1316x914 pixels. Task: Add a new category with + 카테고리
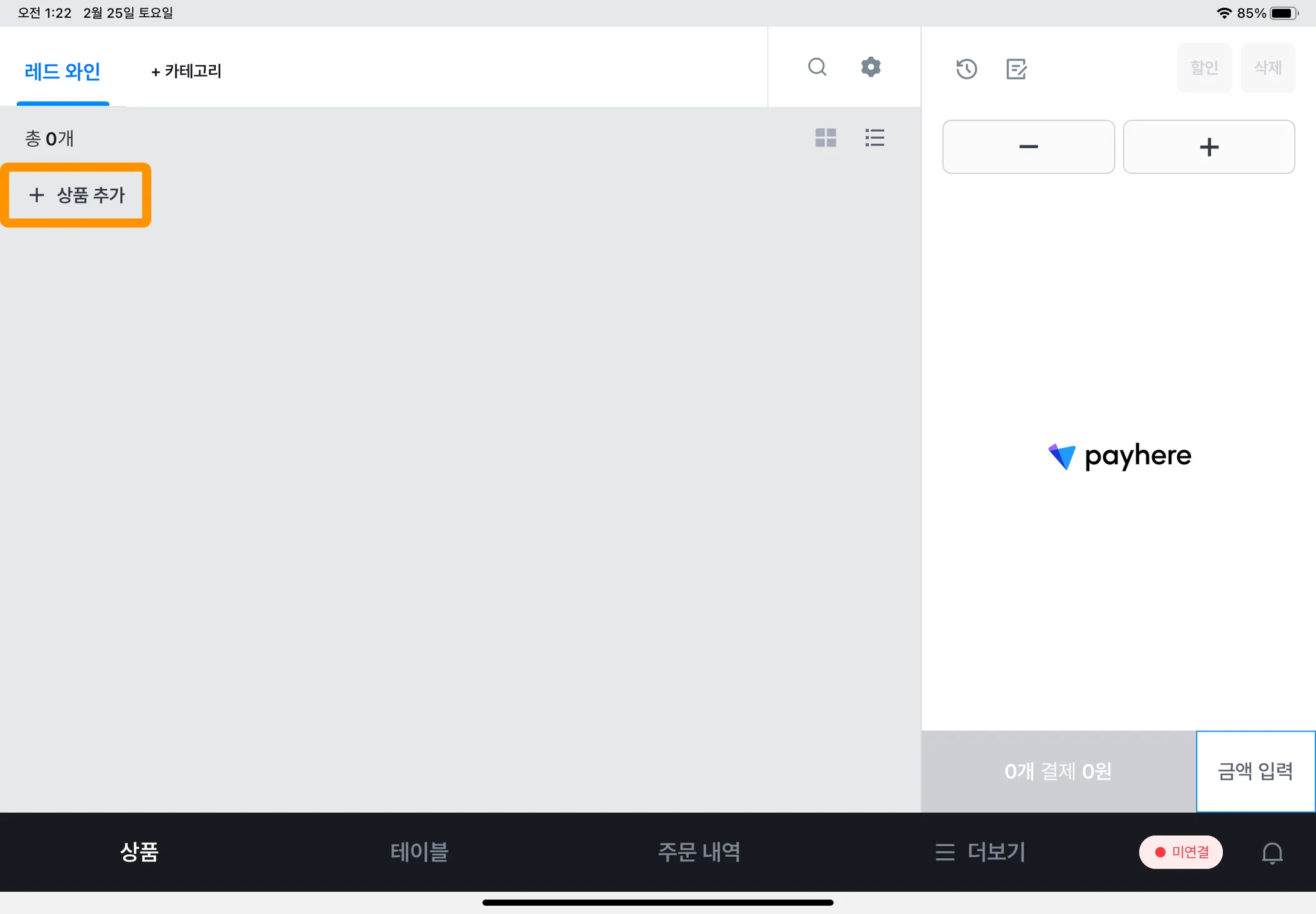[186, 71]
